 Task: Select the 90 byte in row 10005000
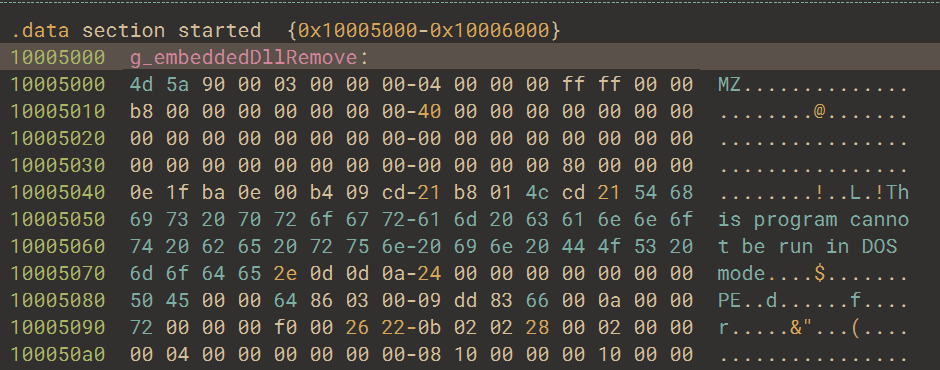213,85
